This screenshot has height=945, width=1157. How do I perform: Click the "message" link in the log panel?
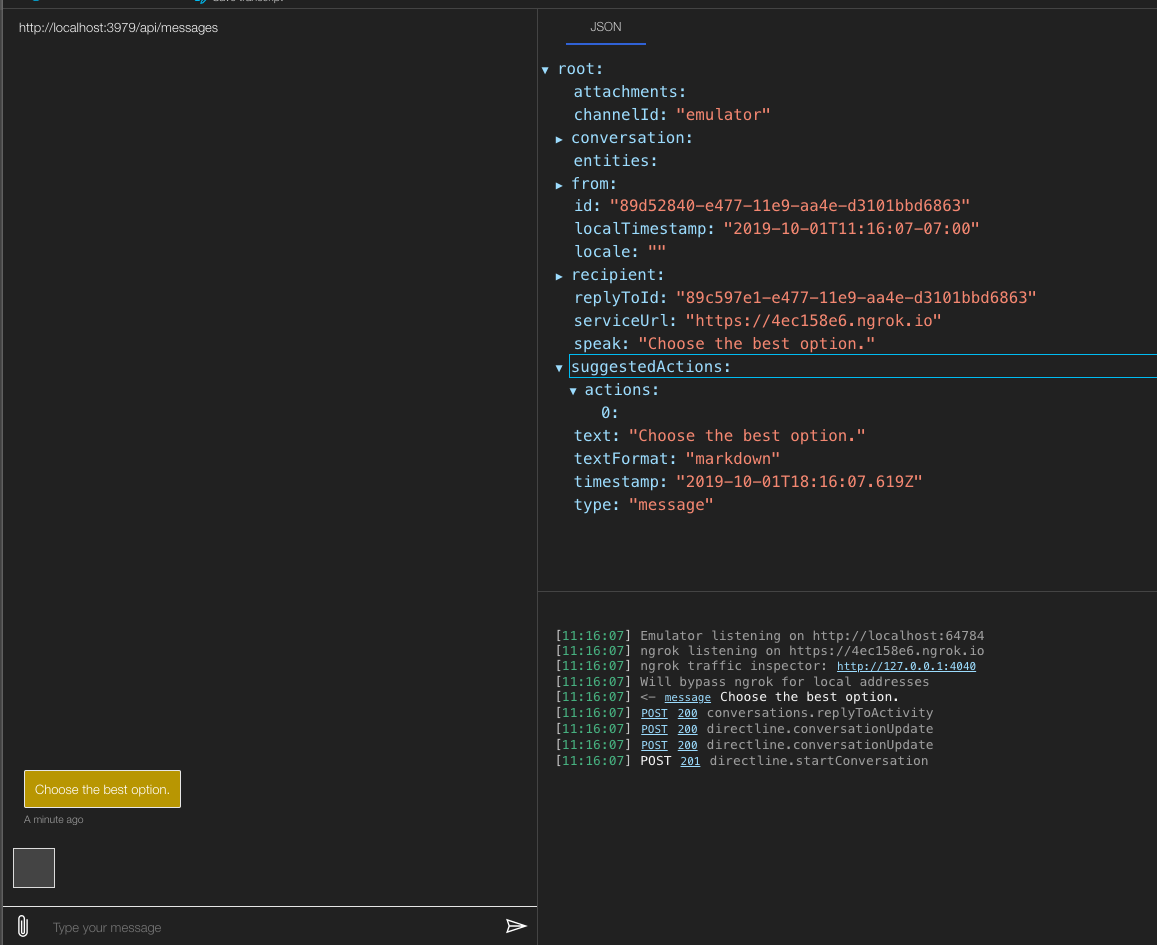(688, 697)
